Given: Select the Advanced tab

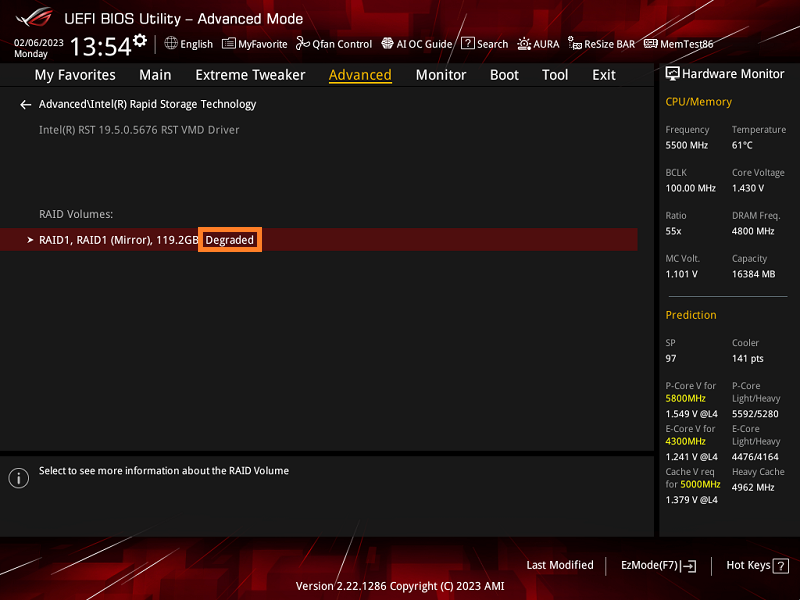Looking at the screenshot, I should coord(360,75).
